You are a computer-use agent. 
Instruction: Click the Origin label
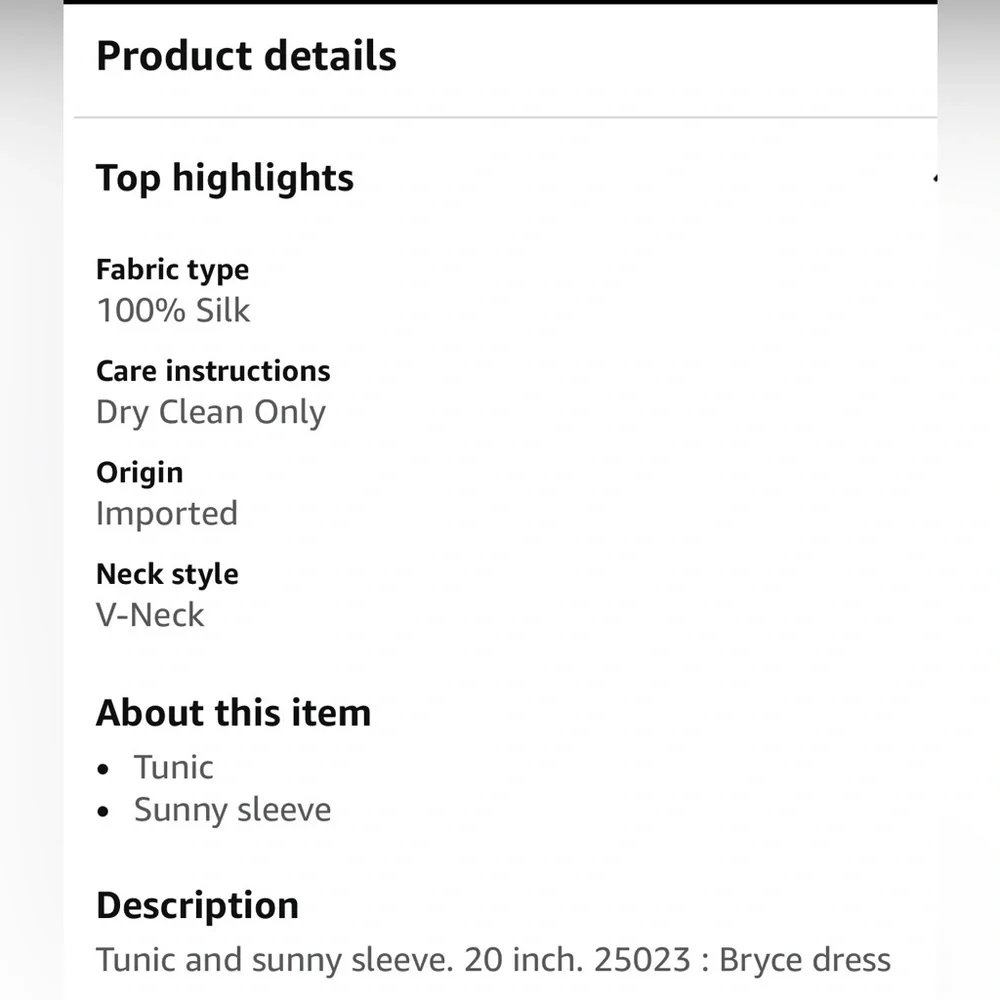pyautogui.click(x=139, y=472)
